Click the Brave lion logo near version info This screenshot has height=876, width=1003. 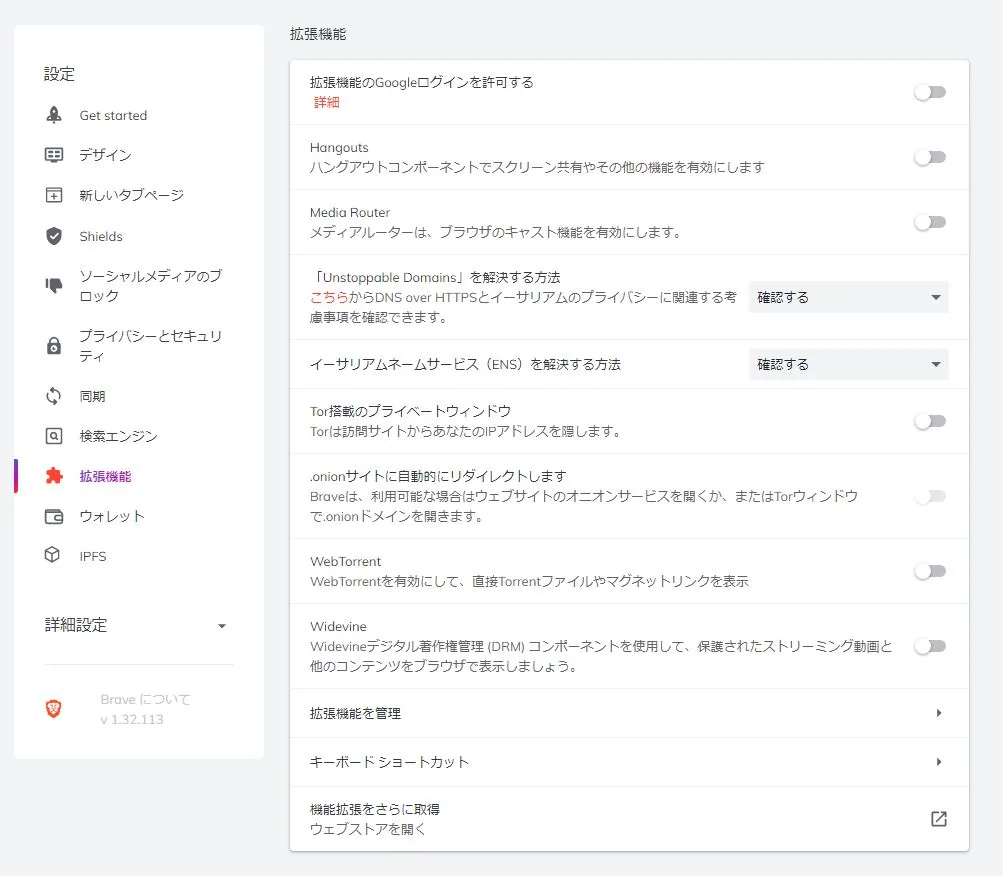pyautogui.click(x=55, y=708)
